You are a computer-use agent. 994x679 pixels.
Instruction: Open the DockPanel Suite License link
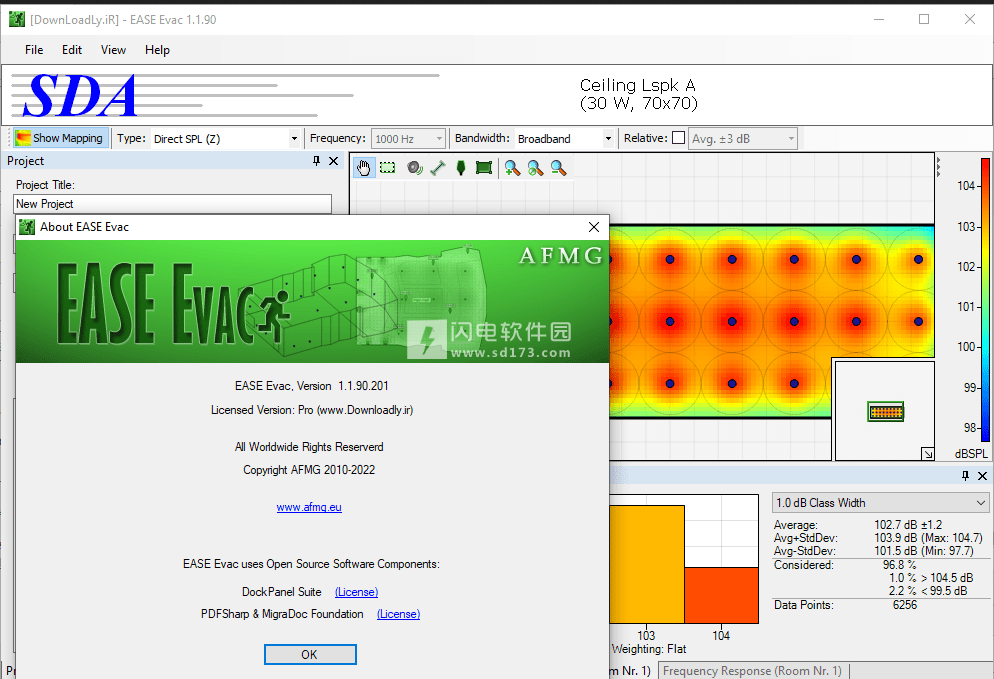click(x=356, y=592)
